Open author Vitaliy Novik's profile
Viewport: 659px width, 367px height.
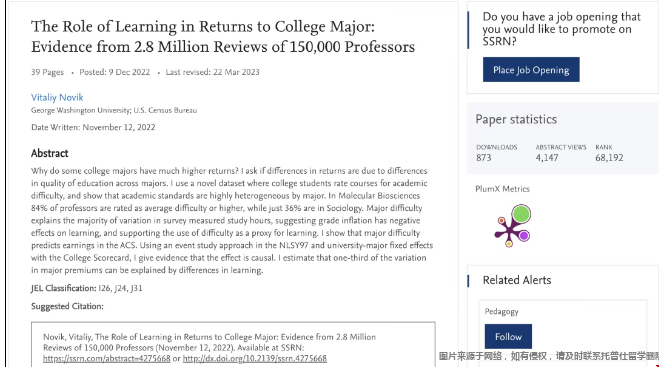(x=57, y=98)
